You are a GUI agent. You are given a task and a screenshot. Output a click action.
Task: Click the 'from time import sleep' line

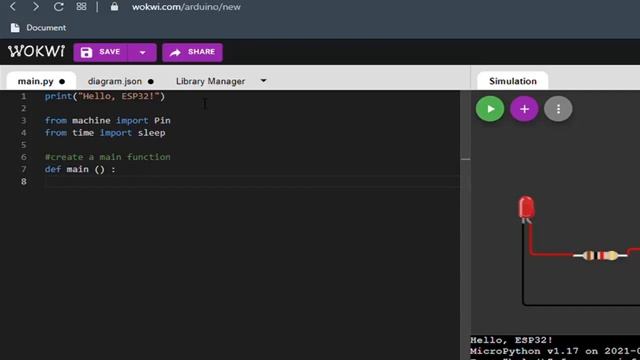(x=105, y=133)
